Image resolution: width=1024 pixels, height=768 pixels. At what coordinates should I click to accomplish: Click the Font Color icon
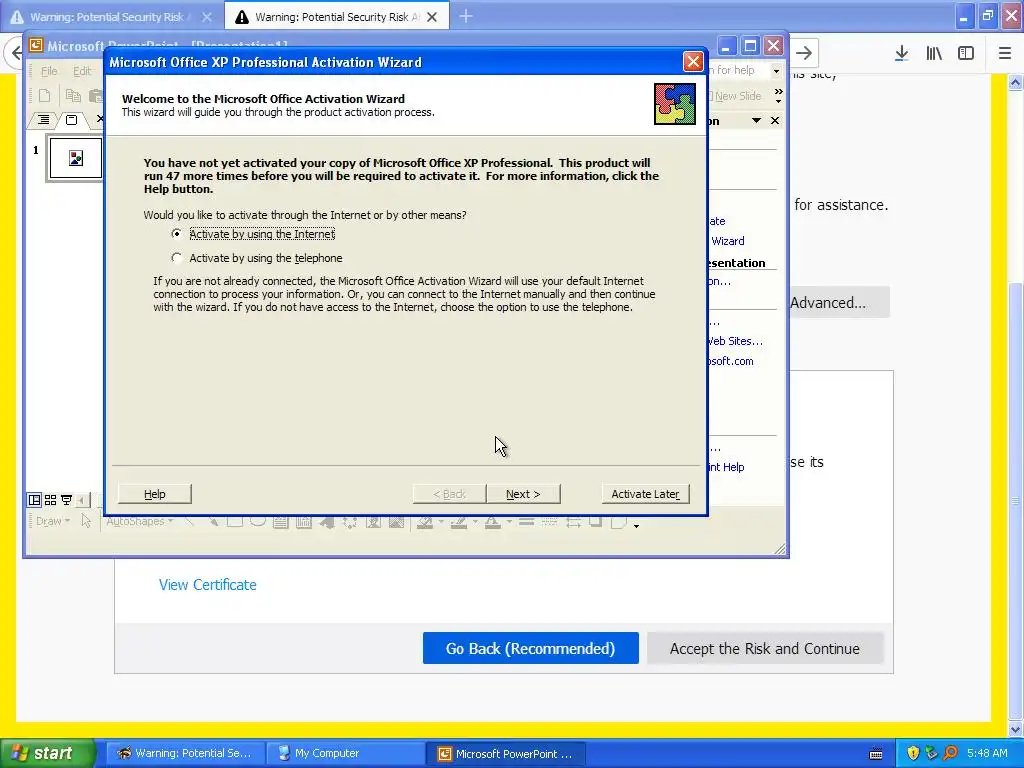[493, 521]
